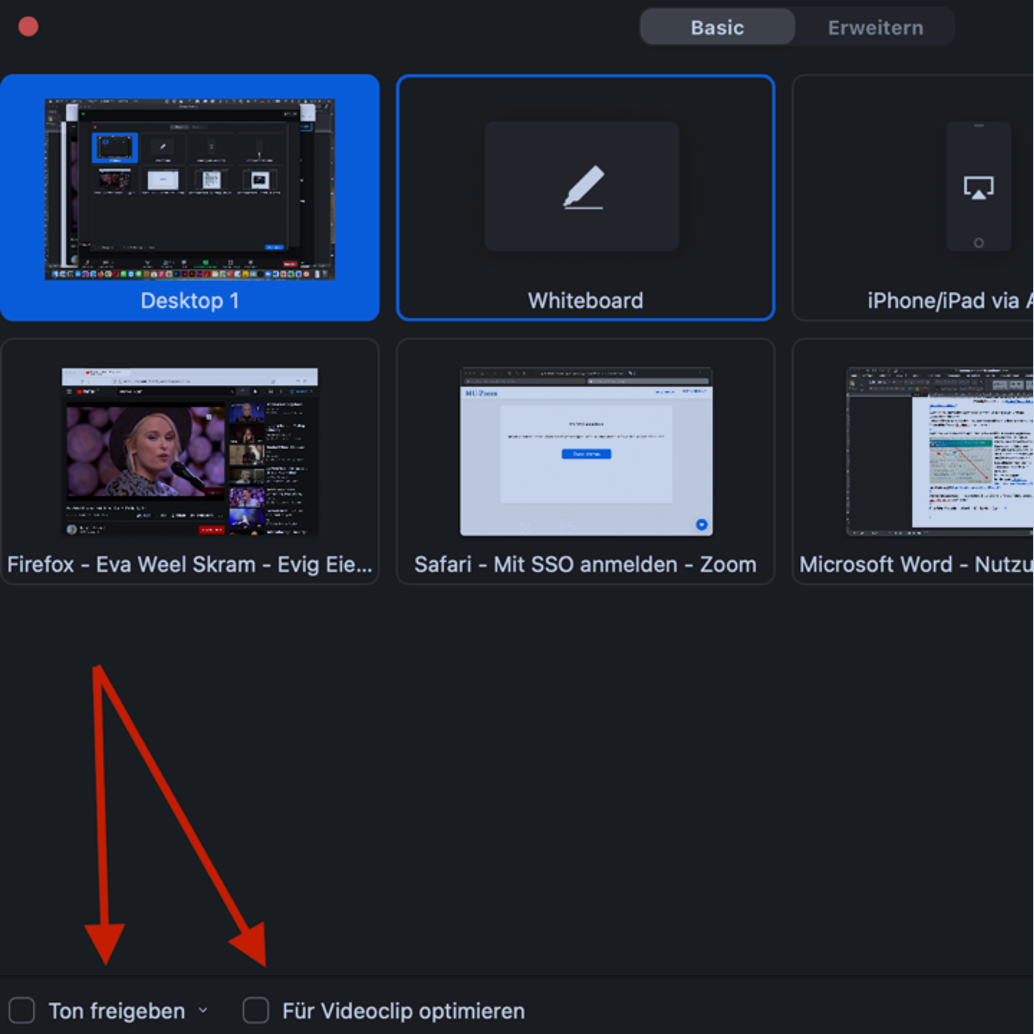This screenshot has width=1034, height=1034.
Task: Enable the Ton freigeben checkbox
Action: pyautogui.click(x=22, y=1010)
